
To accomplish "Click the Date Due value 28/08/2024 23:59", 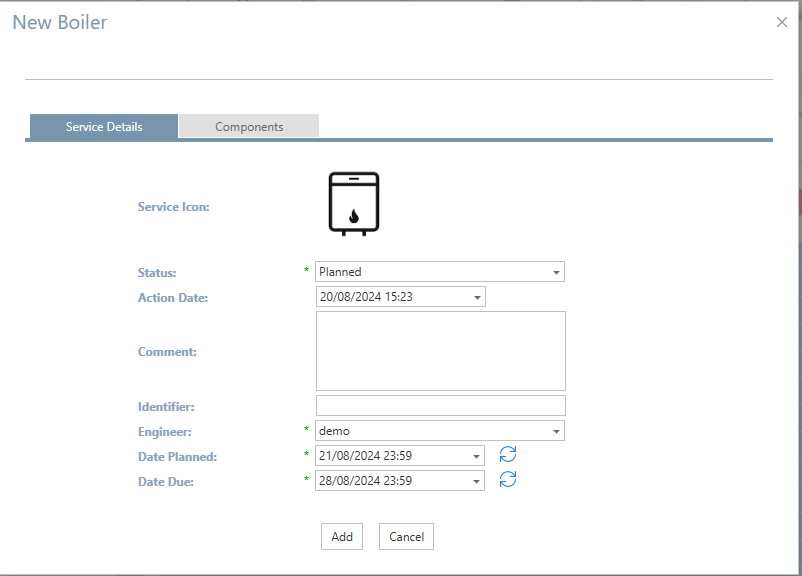I will click(x=366, y=481).
